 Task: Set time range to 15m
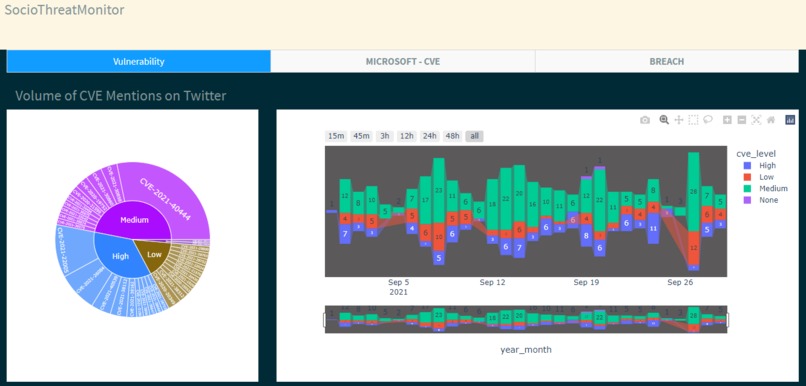point(336,136)
